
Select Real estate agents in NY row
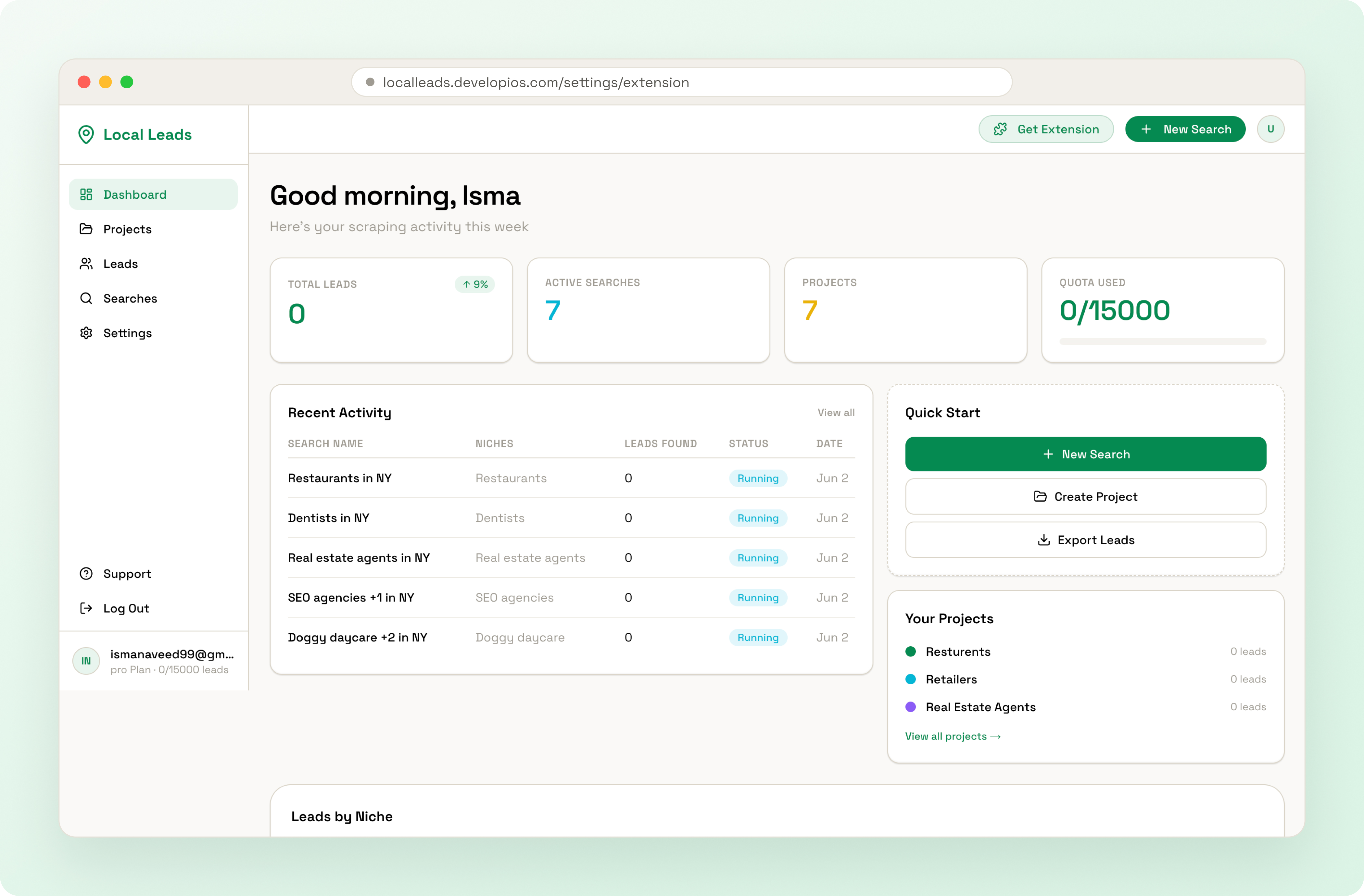[571, 558]
